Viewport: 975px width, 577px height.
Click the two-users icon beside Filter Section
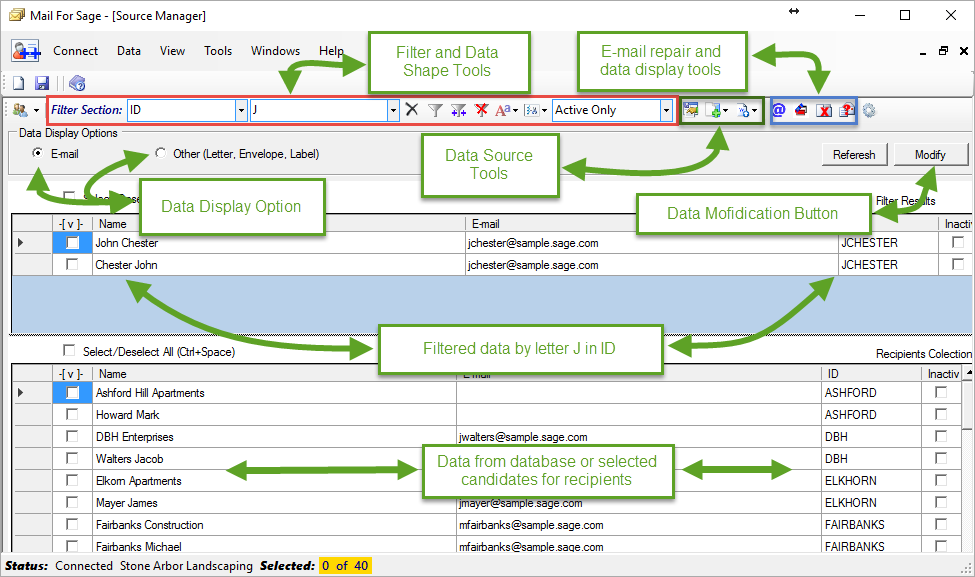pyautogui.click(x=20, y=110)
